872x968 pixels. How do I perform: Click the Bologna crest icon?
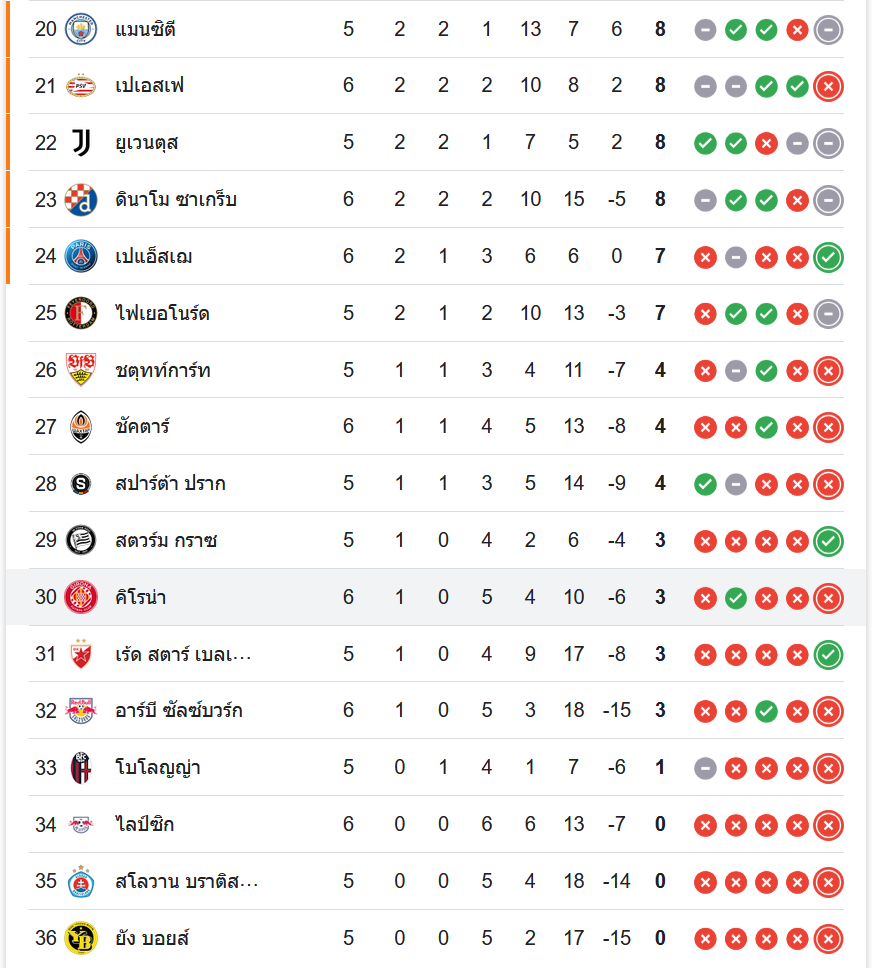coord(80,768)
